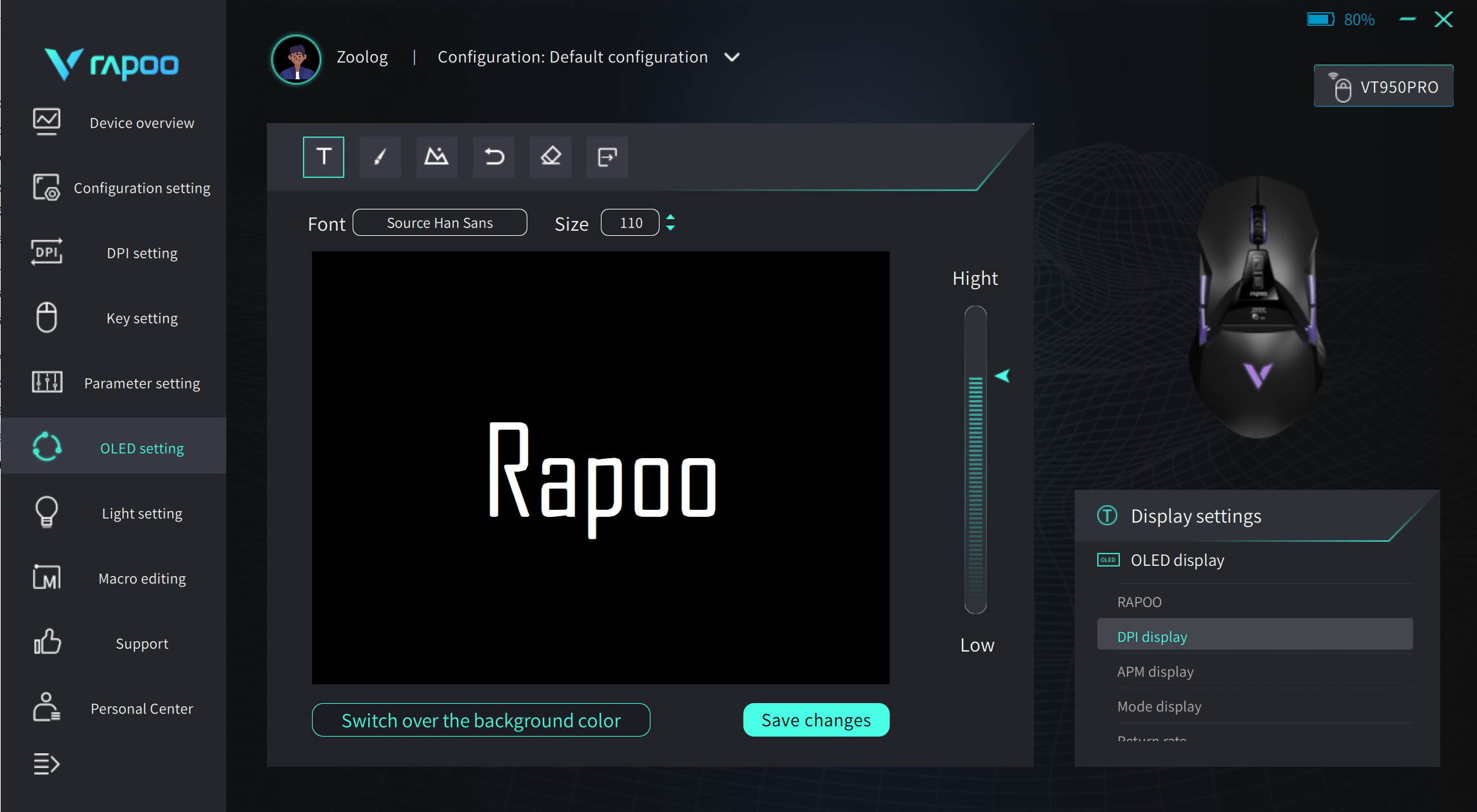Click the user avatar picture
The height and width of the screenshot is (812, 1477).
[297, 59]
